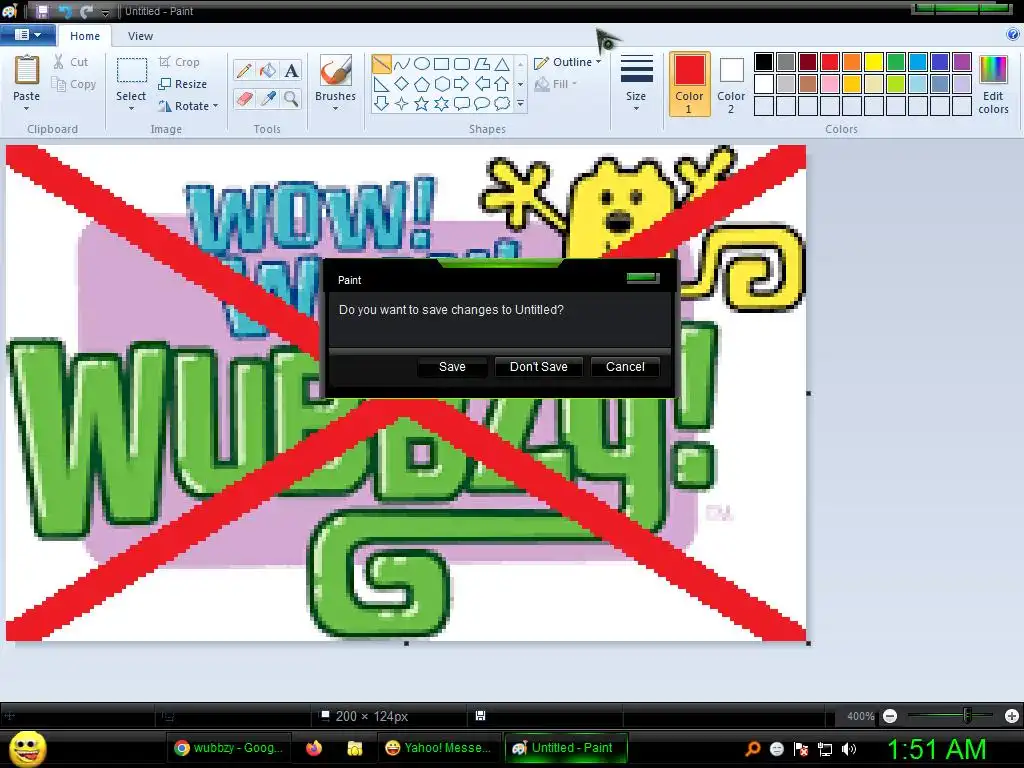Viewport: 1024px width, 768px height.
Task: Expand the Select dropdown arrow
Action: coord(131,108)
